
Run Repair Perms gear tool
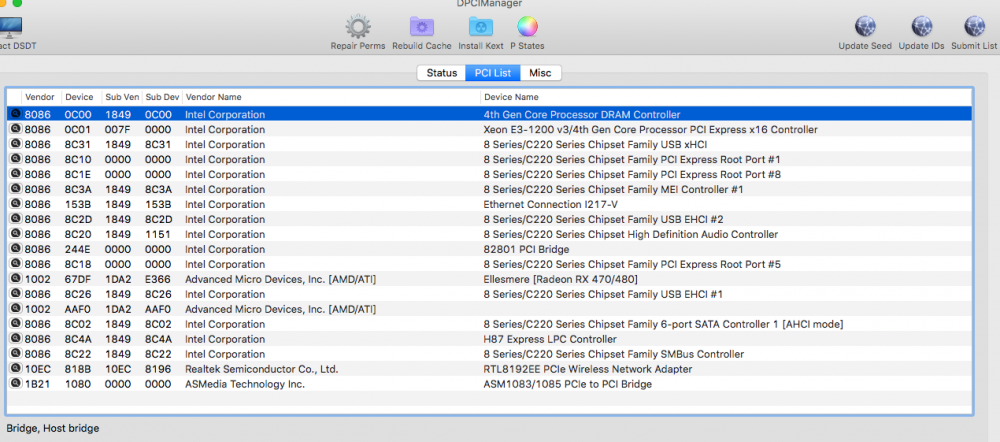(x=358, y=27)
